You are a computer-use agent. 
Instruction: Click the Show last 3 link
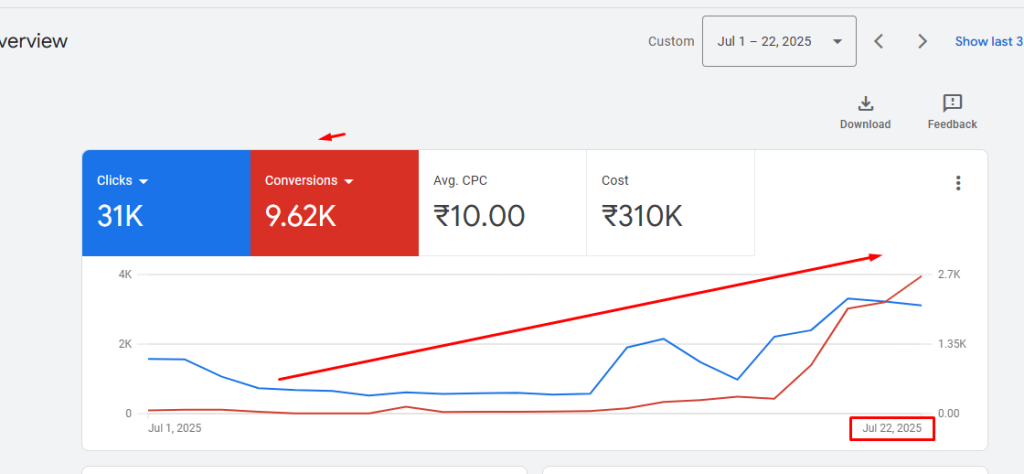(988, 41)
